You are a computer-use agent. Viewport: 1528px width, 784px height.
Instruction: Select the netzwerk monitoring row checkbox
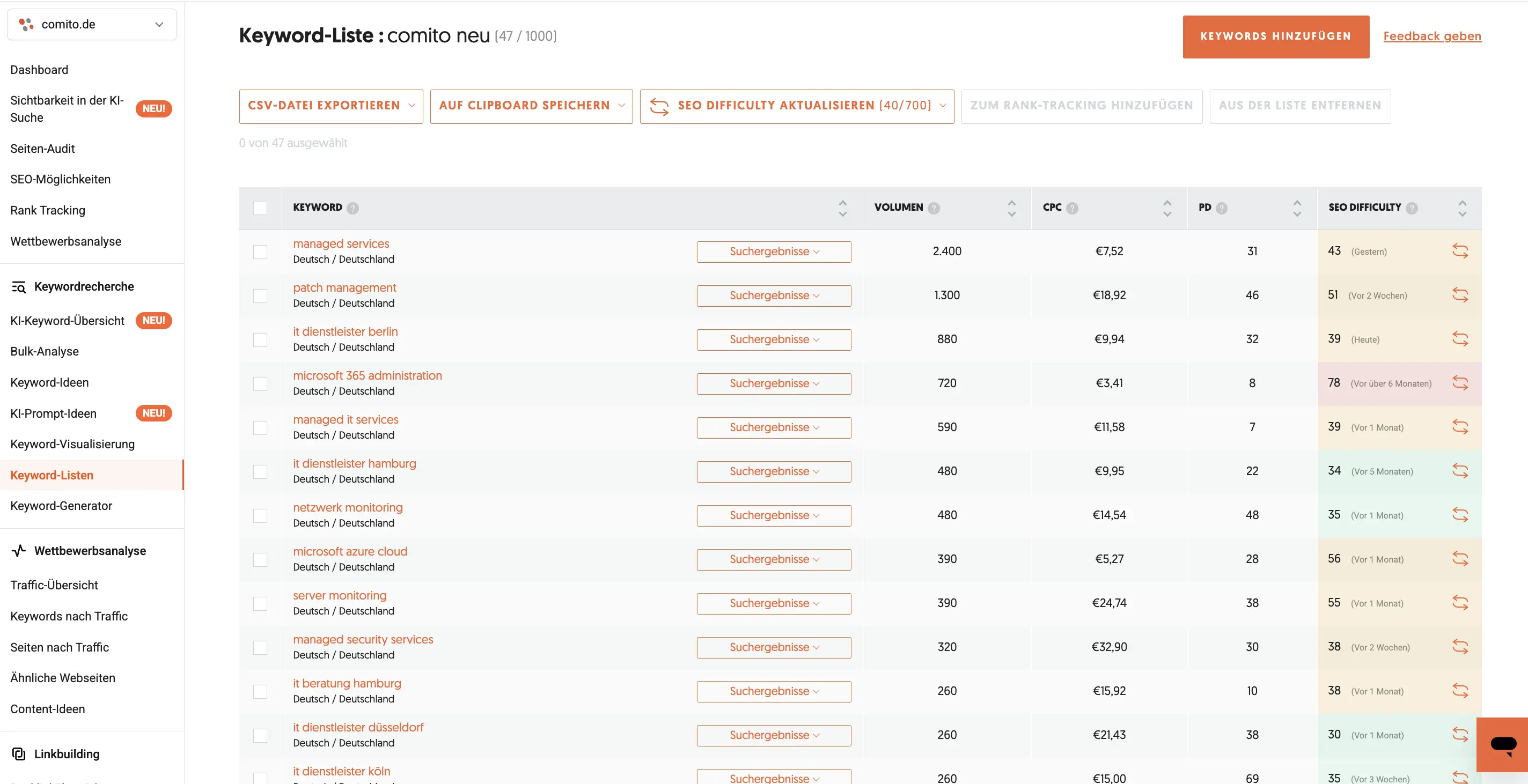click(260, 515)
